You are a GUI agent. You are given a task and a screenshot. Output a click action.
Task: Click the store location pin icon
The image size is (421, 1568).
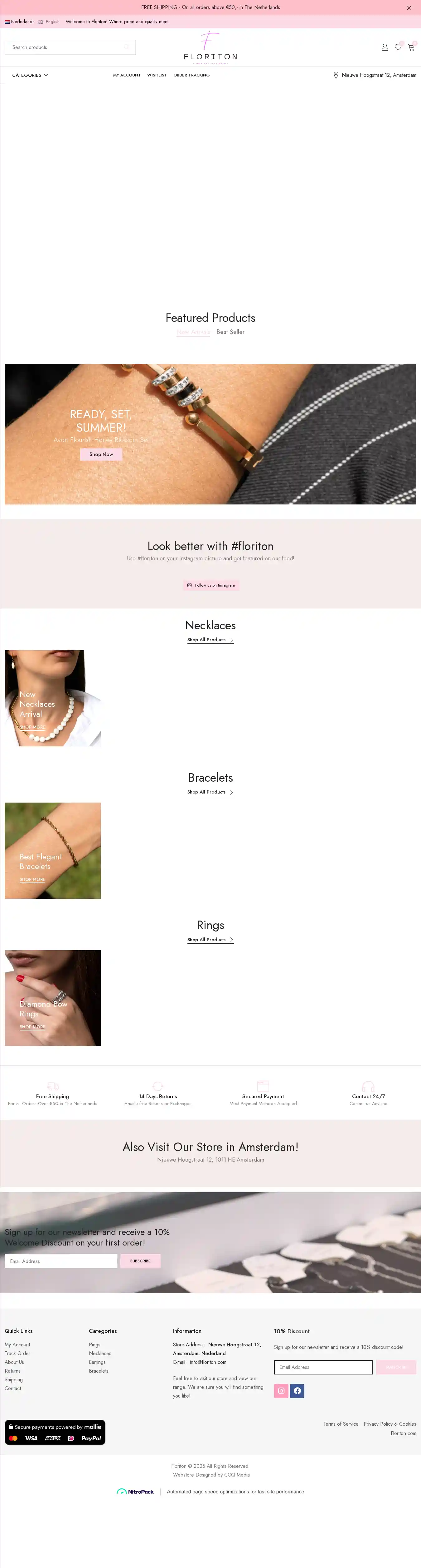[x=336, y=76]
